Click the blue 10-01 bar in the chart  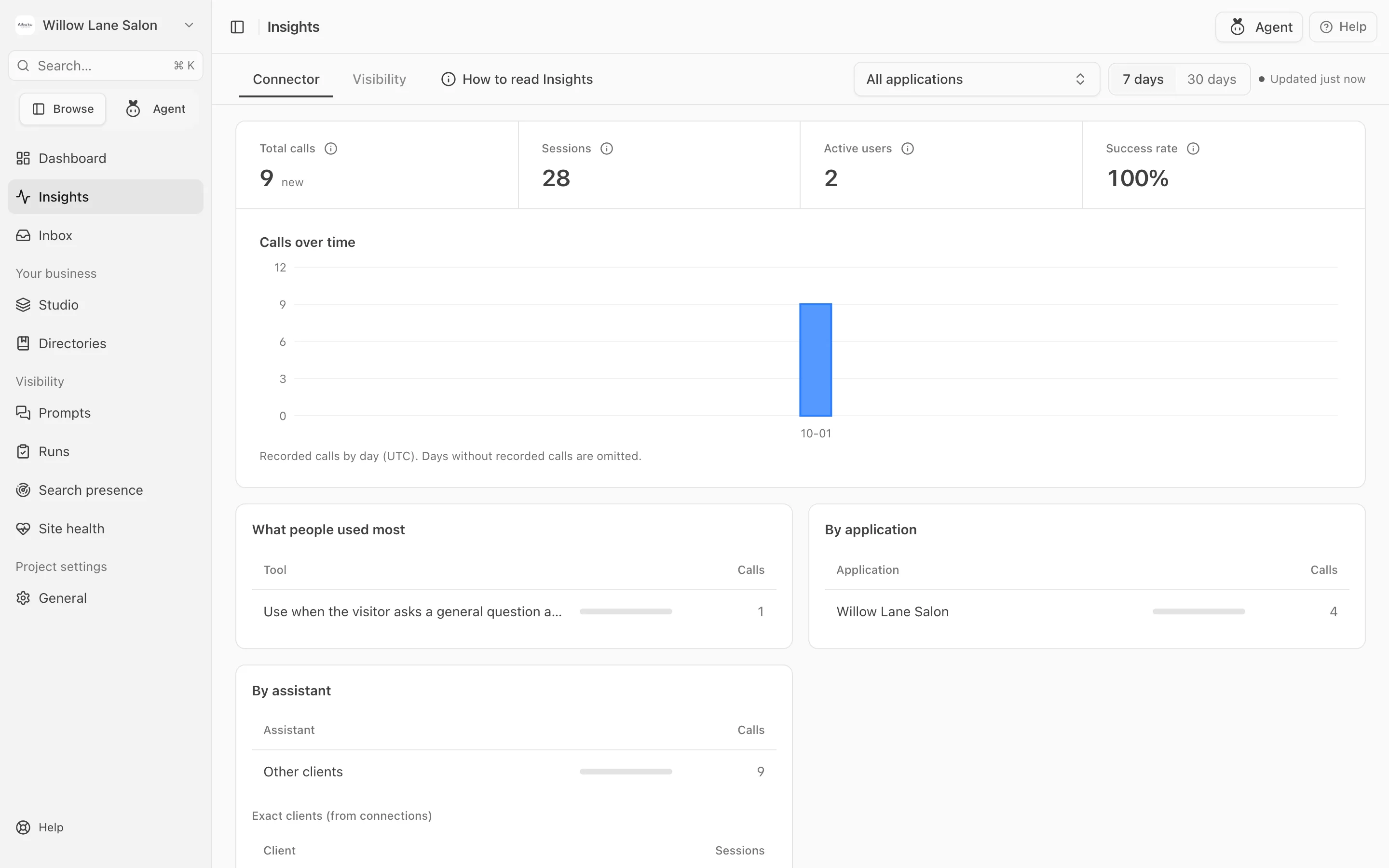click(x=816, y=360)
